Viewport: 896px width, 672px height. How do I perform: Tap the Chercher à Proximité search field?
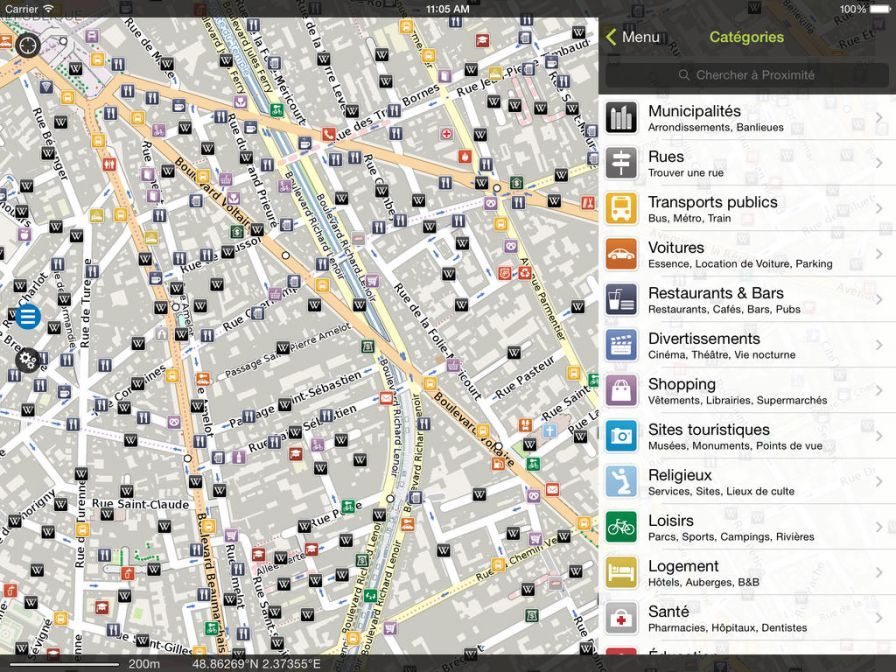point(746,74)
